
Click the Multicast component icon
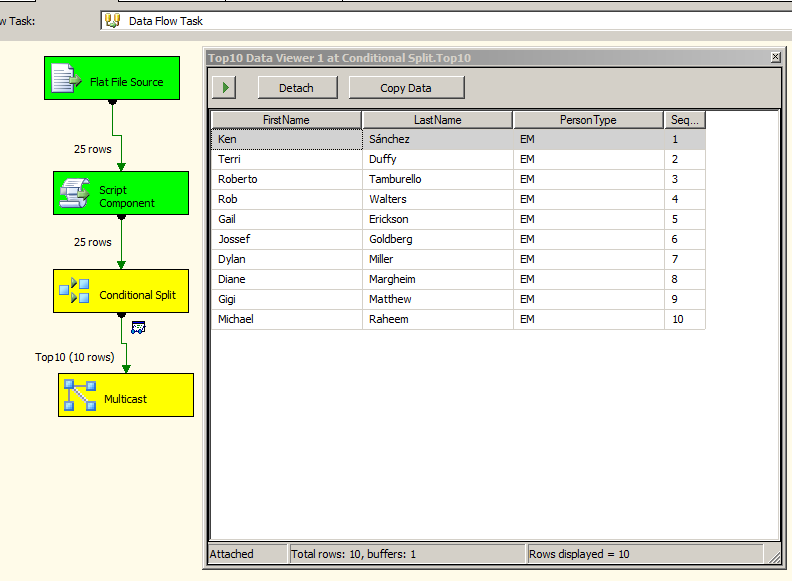(x=80, y=395)
